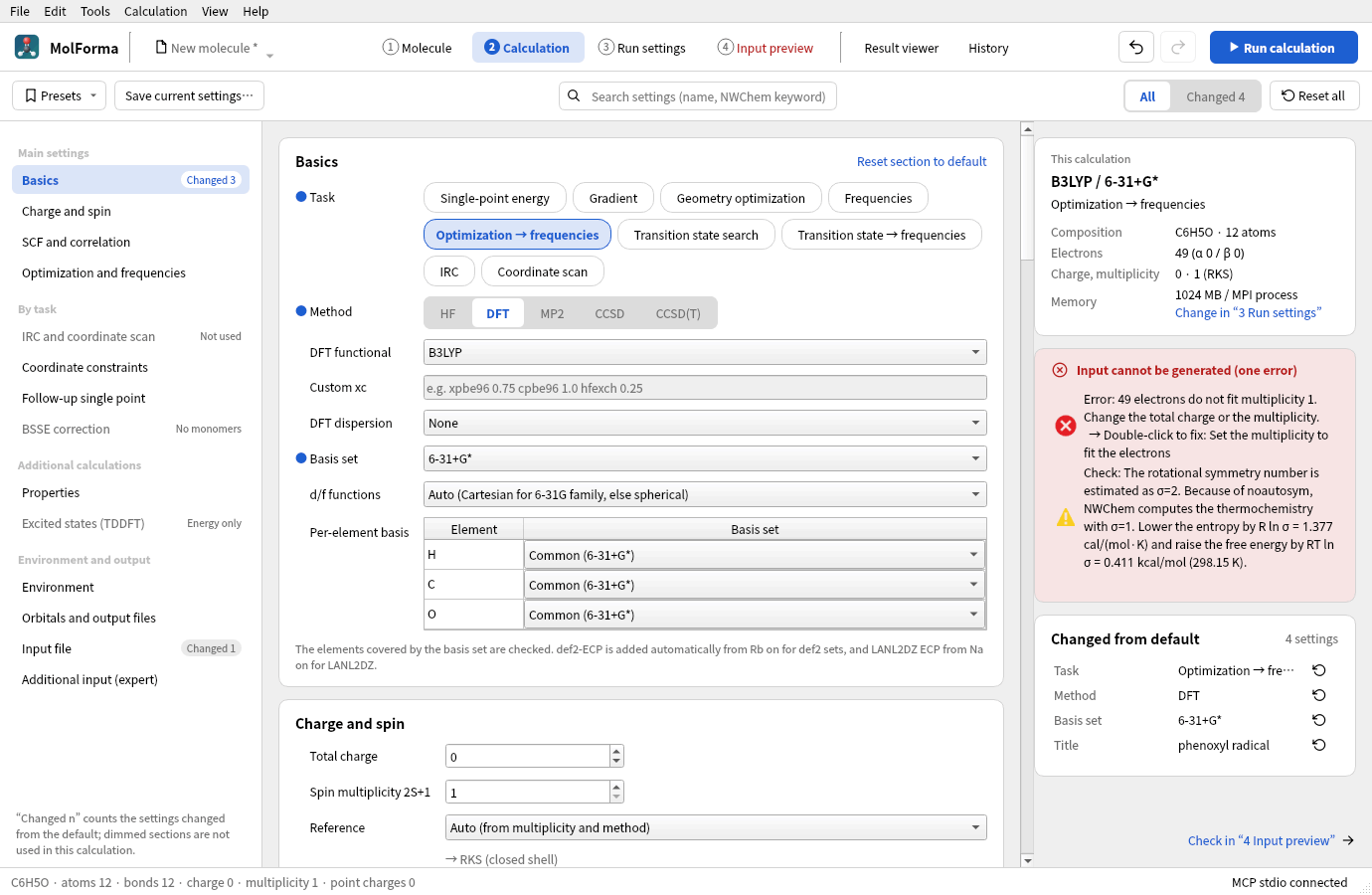The width and height of the screenshot is (1372, 895).
Task: Revert the Task setting to default
Action: [x=1319, y=670]
